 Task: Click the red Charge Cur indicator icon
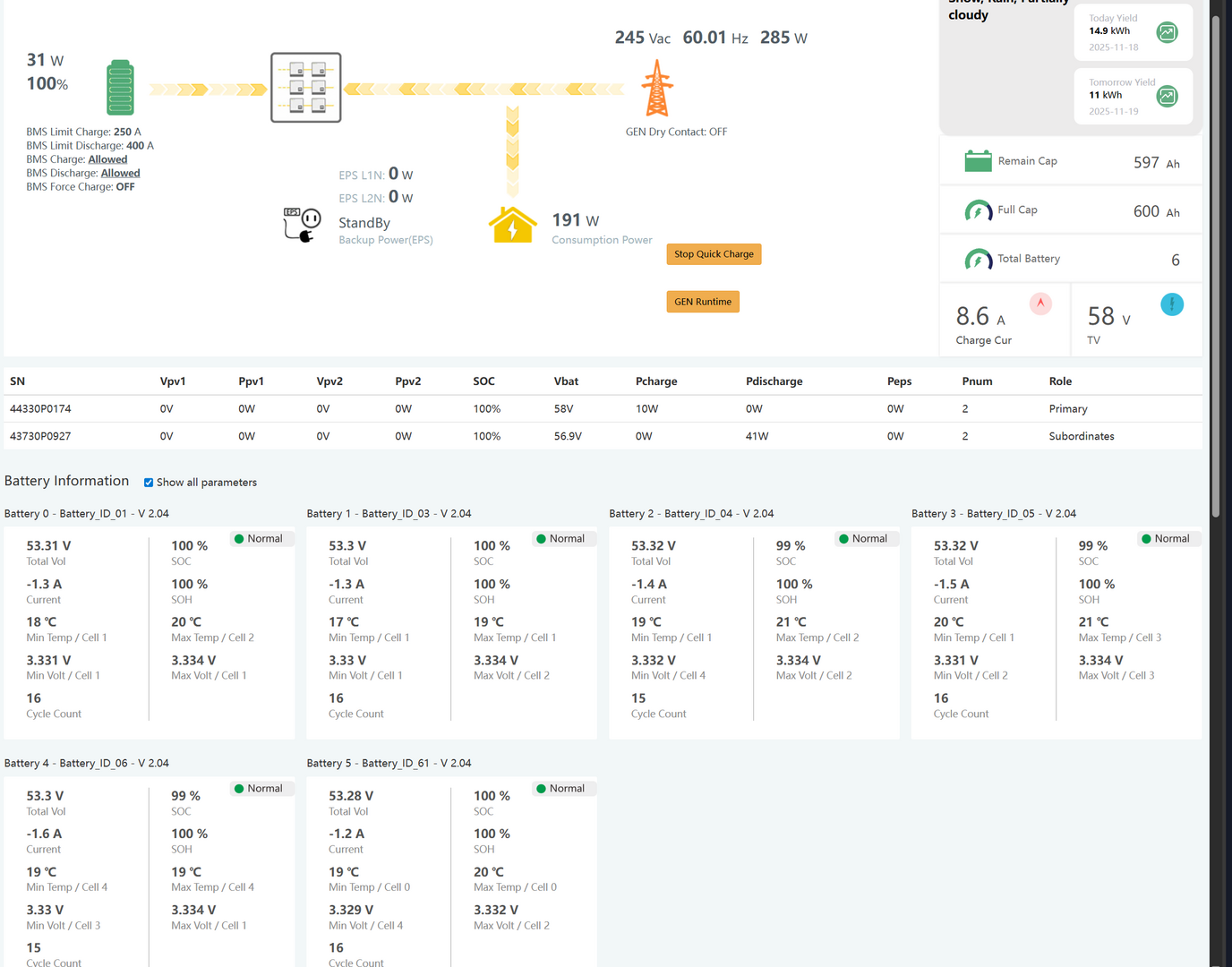pos(1040,304)
